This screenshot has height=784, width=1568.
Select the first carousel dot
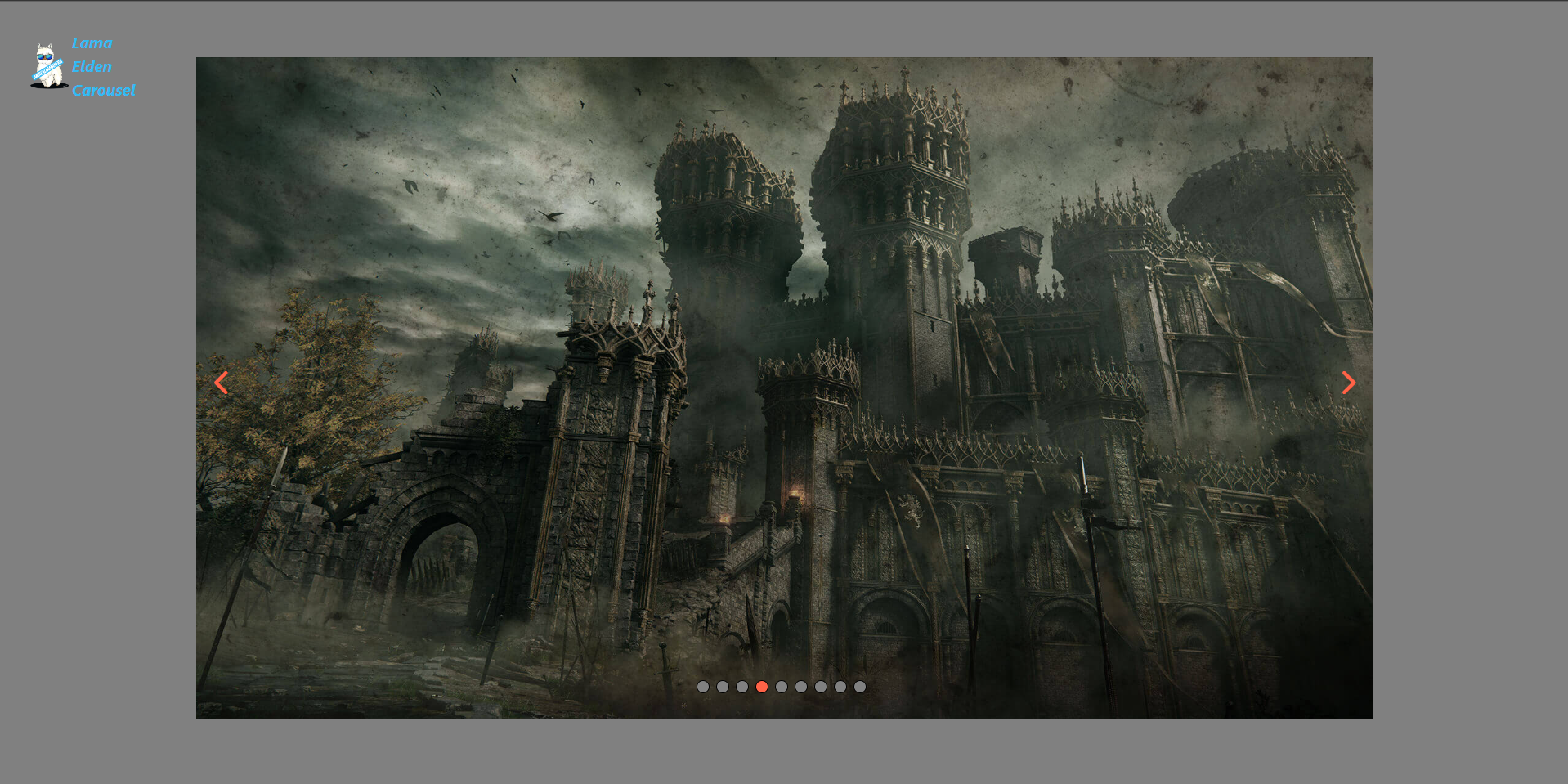pyautogui.click(x=703, y=687)
